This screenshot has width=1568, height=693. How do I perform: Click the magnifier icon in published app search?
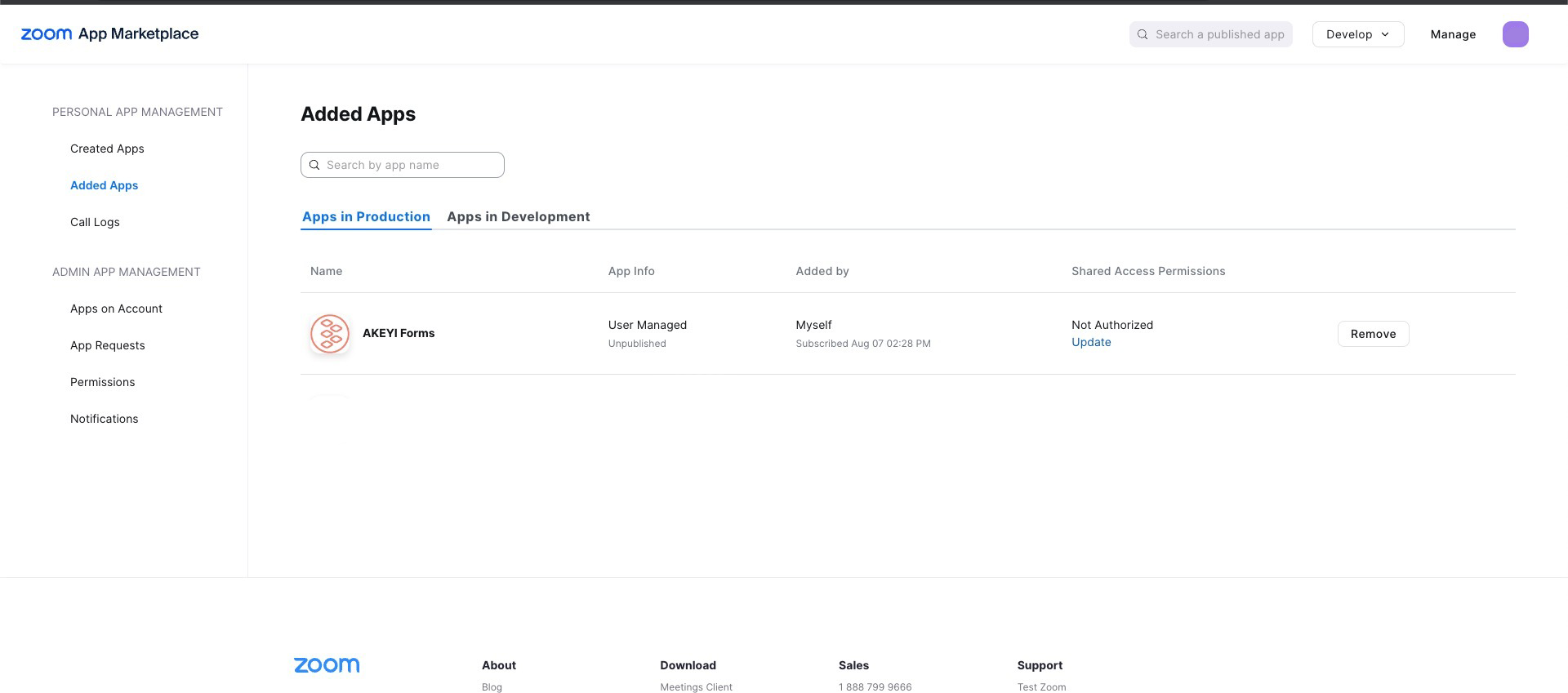tap(1143, 34)
